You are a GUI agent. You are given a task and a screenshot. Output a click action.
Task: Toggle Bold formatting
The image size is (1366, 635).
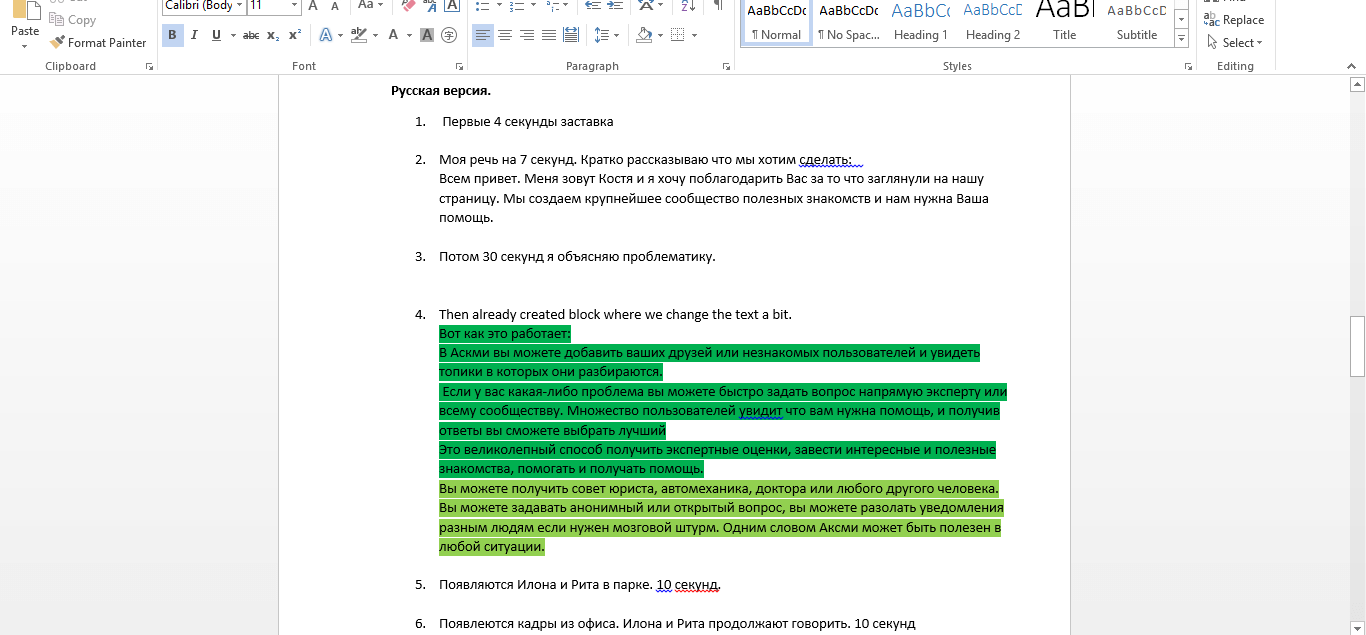click(172, 35)
